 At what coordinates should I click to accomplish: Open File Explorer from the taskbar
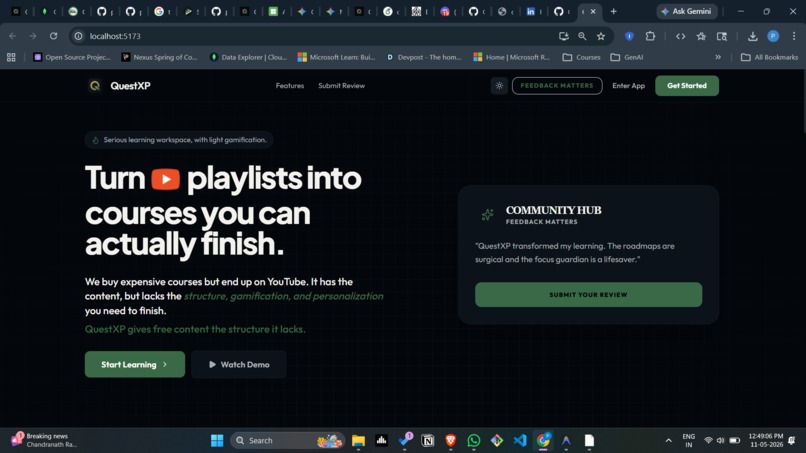coord(358,441)
